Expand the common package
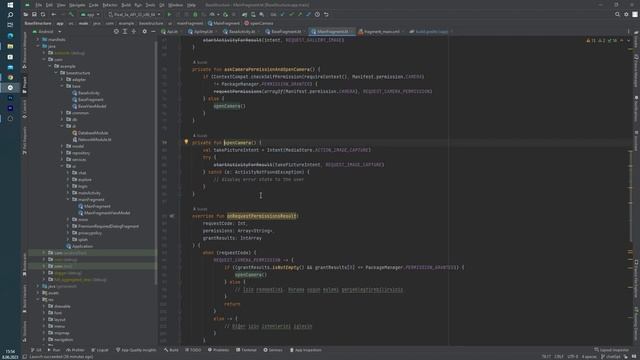The image size is (640, 360). click(62, 113)
